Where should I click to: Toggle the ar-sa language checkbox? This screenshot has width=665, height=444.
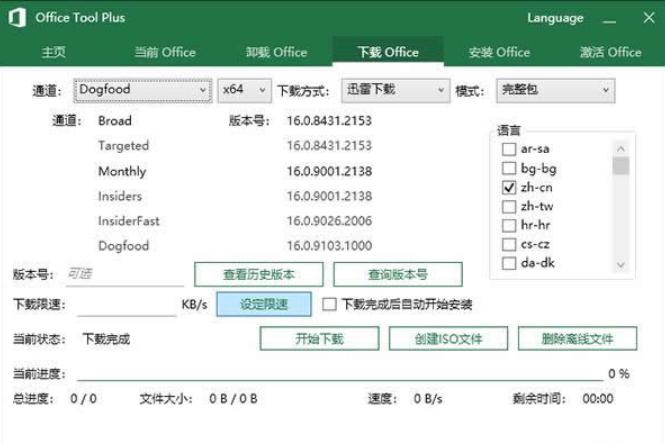(509, 149)
